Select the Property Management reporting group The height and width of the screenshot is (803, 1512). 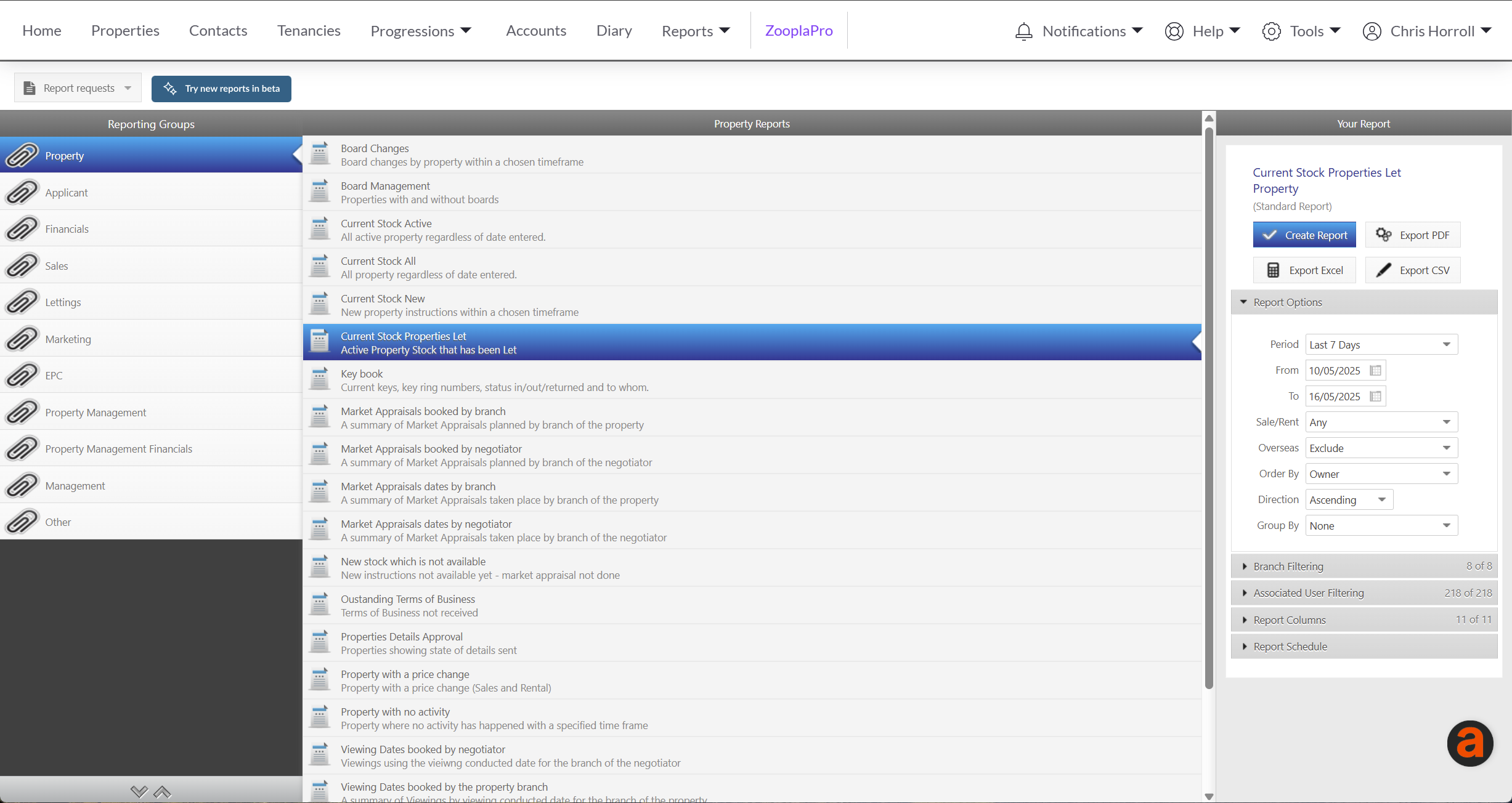[x=151, y=412]
